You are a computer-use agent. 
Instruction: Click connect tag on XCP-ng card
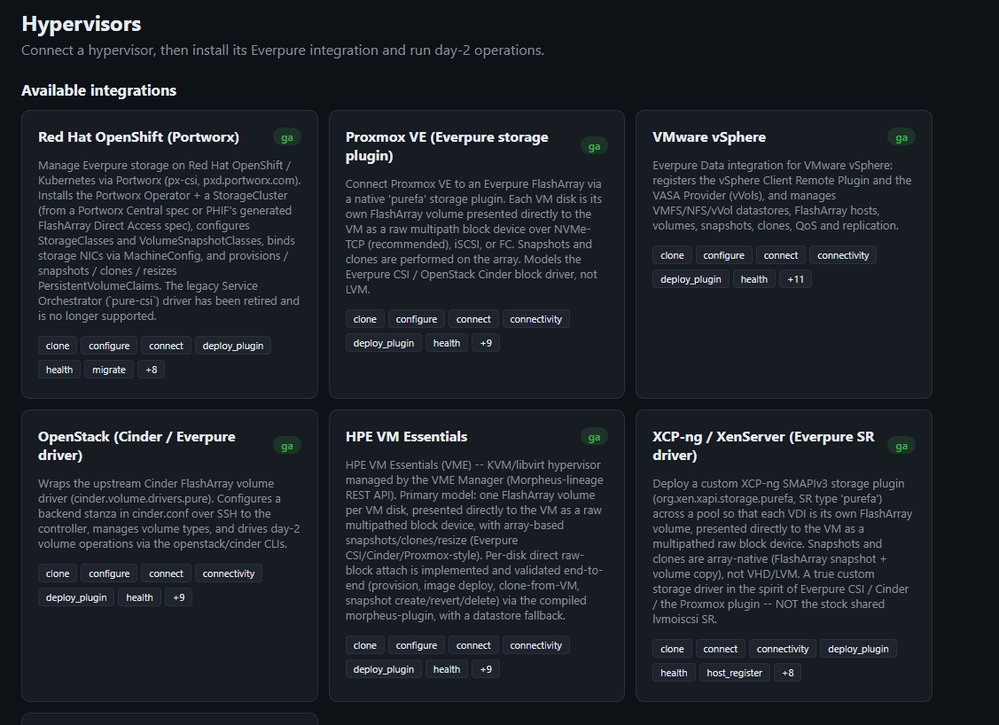pos(720,649)
